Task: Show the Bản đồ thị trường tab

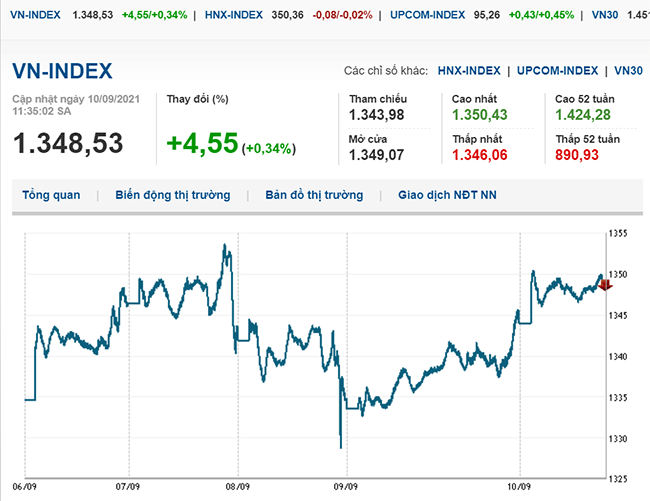Action: (x=314, y=195)
